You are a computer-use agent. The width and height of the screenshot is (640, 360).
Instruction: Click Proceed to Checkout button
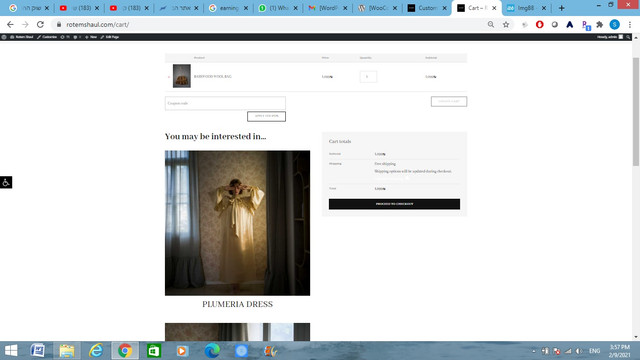tap(394, 204)
